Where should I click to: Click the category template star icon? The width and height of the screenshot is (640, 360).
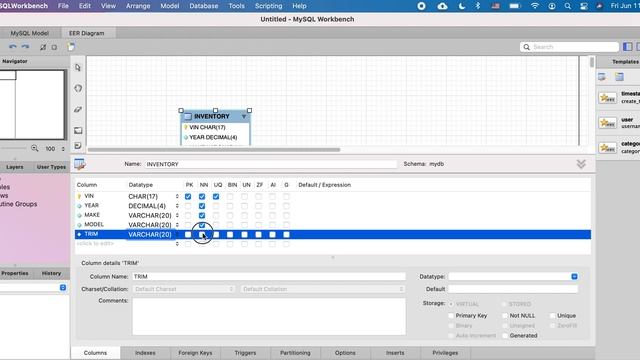coord(607,148)
